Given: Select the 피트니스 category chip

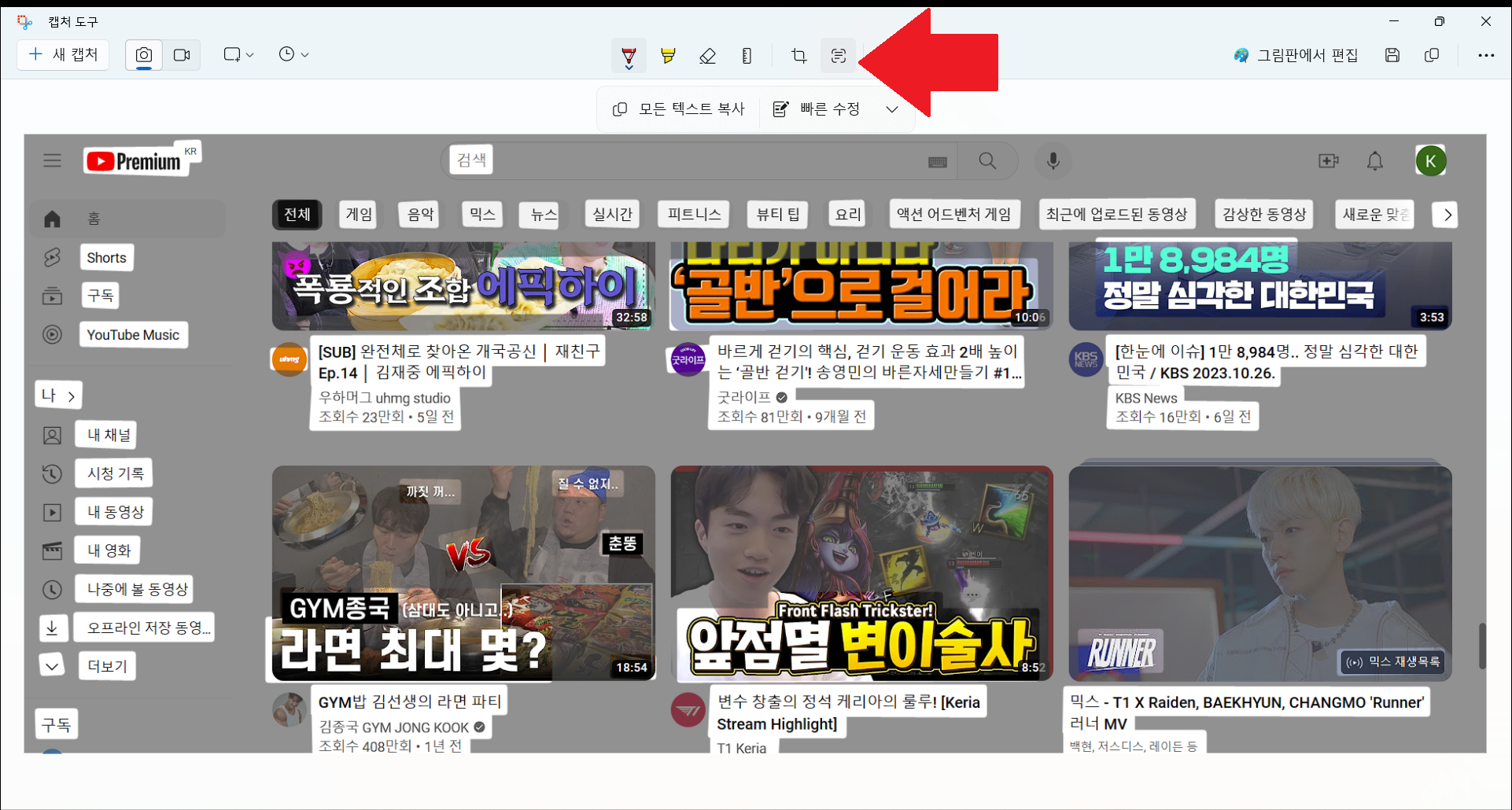Looking at the screenshot, I should (694, 214).
